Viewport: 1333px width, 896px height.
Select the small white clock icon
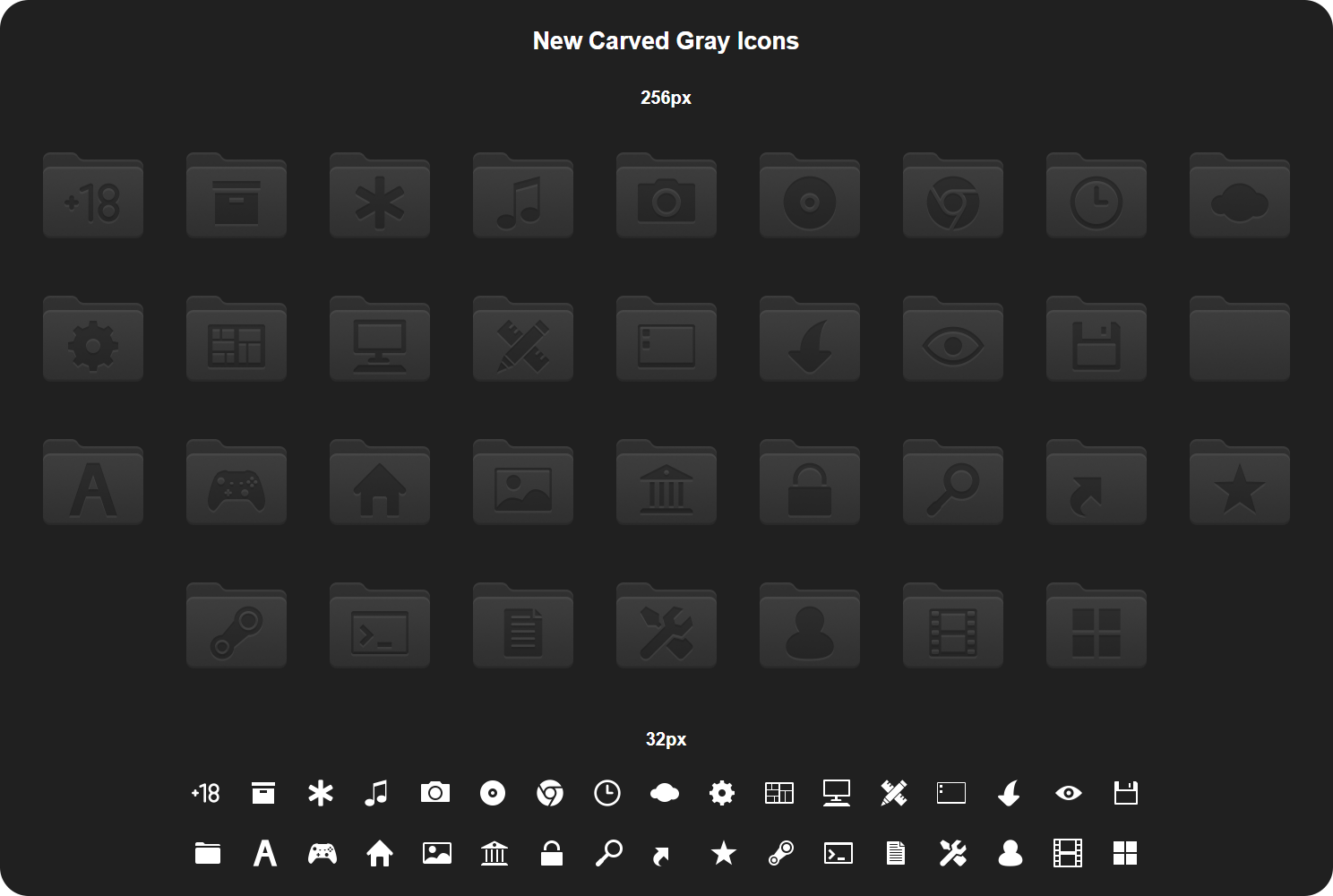click(607, 793)
